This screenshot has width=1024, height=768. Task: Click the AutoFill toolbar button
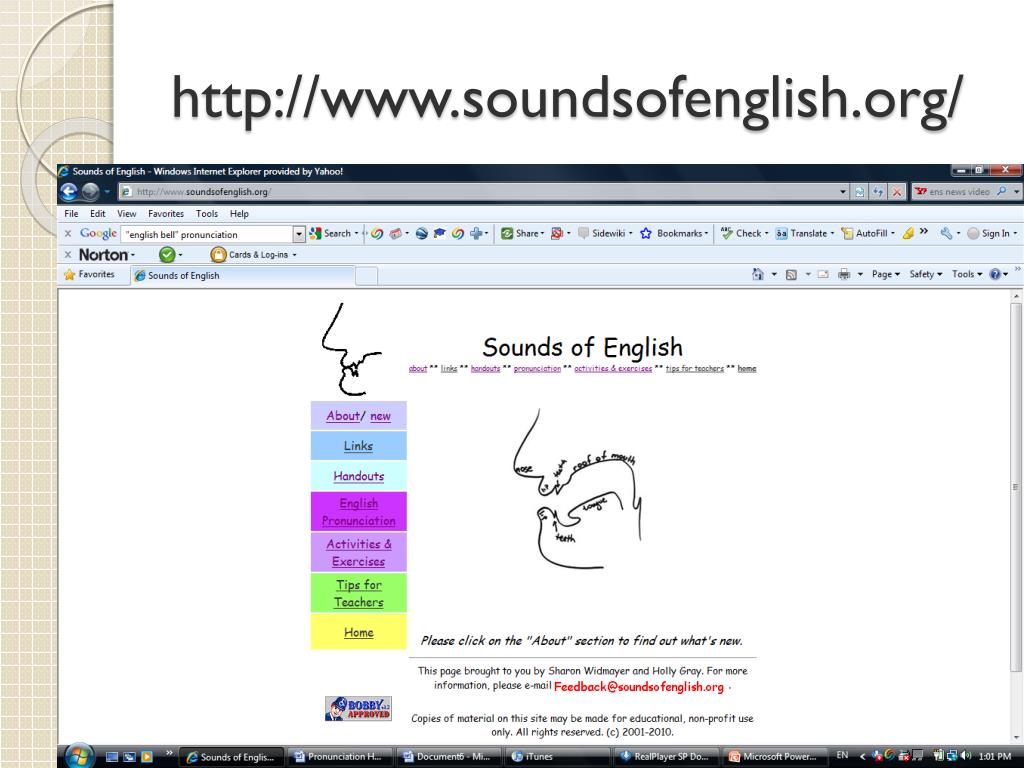(867, 233)
